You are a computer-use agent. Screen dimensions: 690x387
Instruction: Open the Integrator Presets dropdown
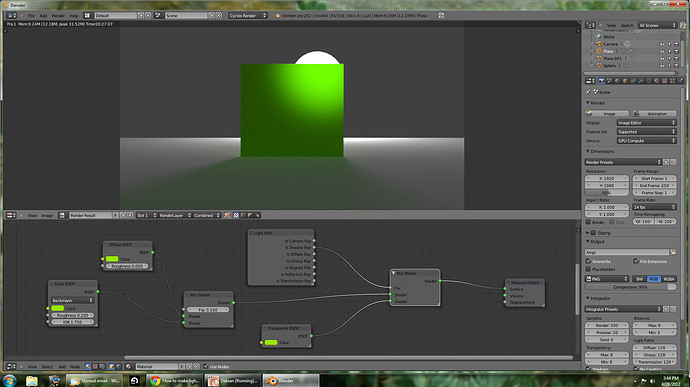(x=623, y=309)
